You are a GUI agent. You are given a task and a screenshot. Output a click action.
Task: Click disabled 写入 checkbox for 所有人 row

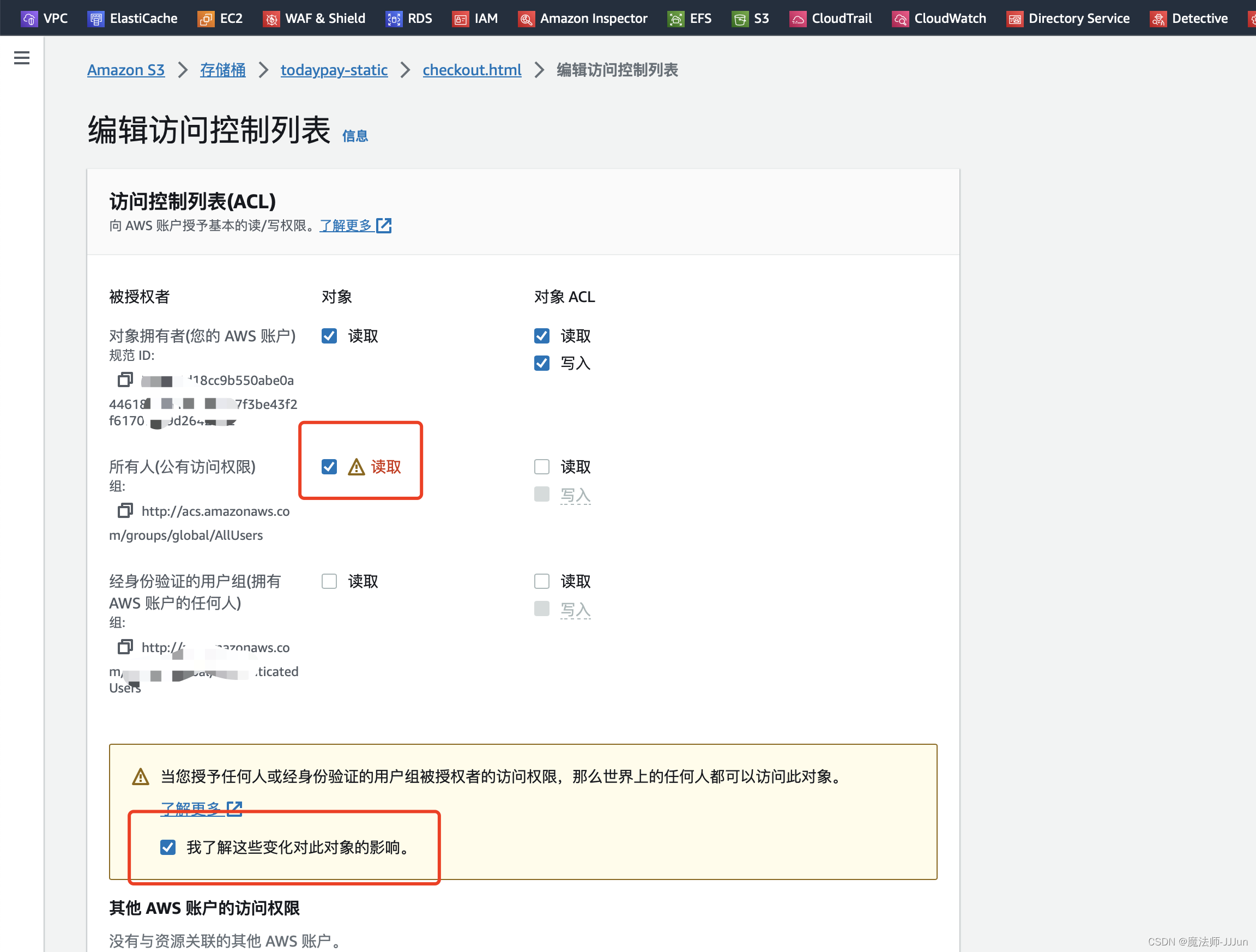pyautogui.click(x=542, y=494)
